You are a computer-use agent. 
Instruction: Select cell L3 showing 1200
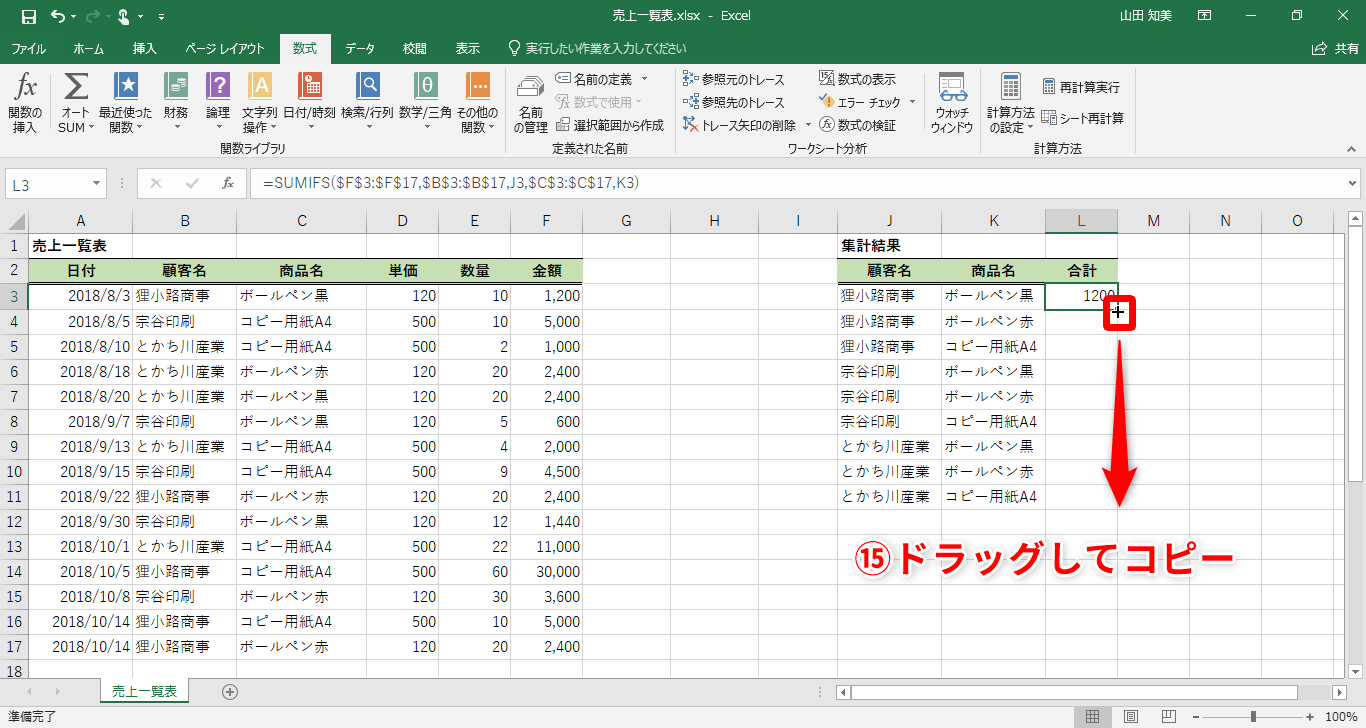[1081, 296]
